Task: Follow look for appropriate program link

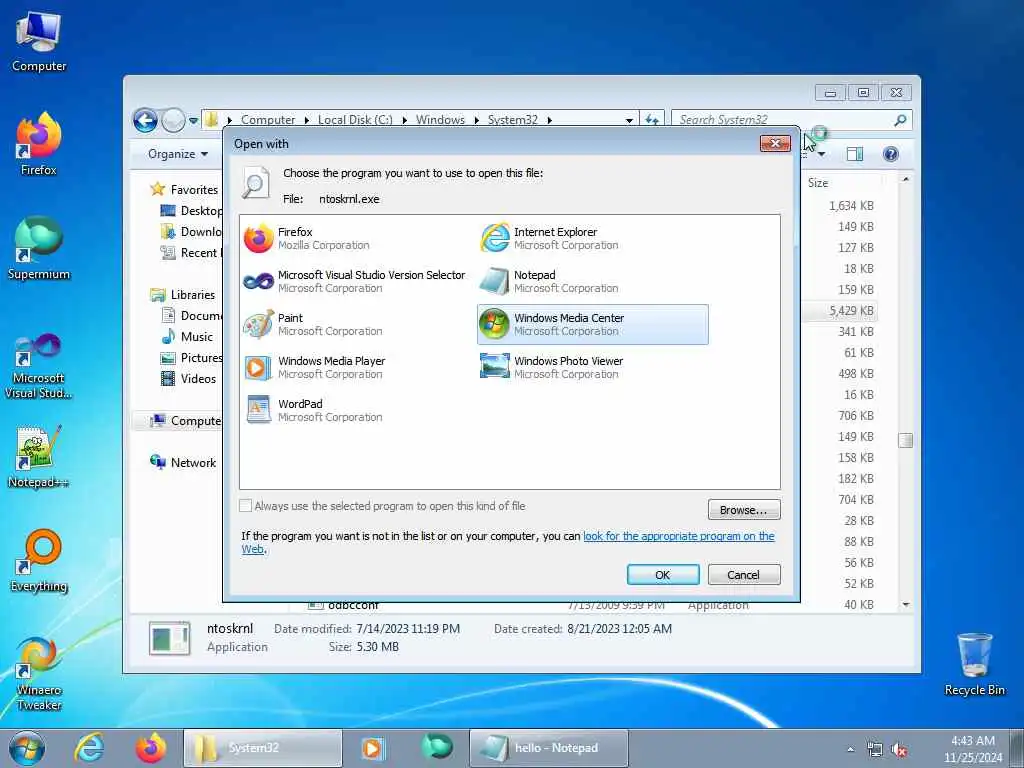Action: (x=679, y=536)
